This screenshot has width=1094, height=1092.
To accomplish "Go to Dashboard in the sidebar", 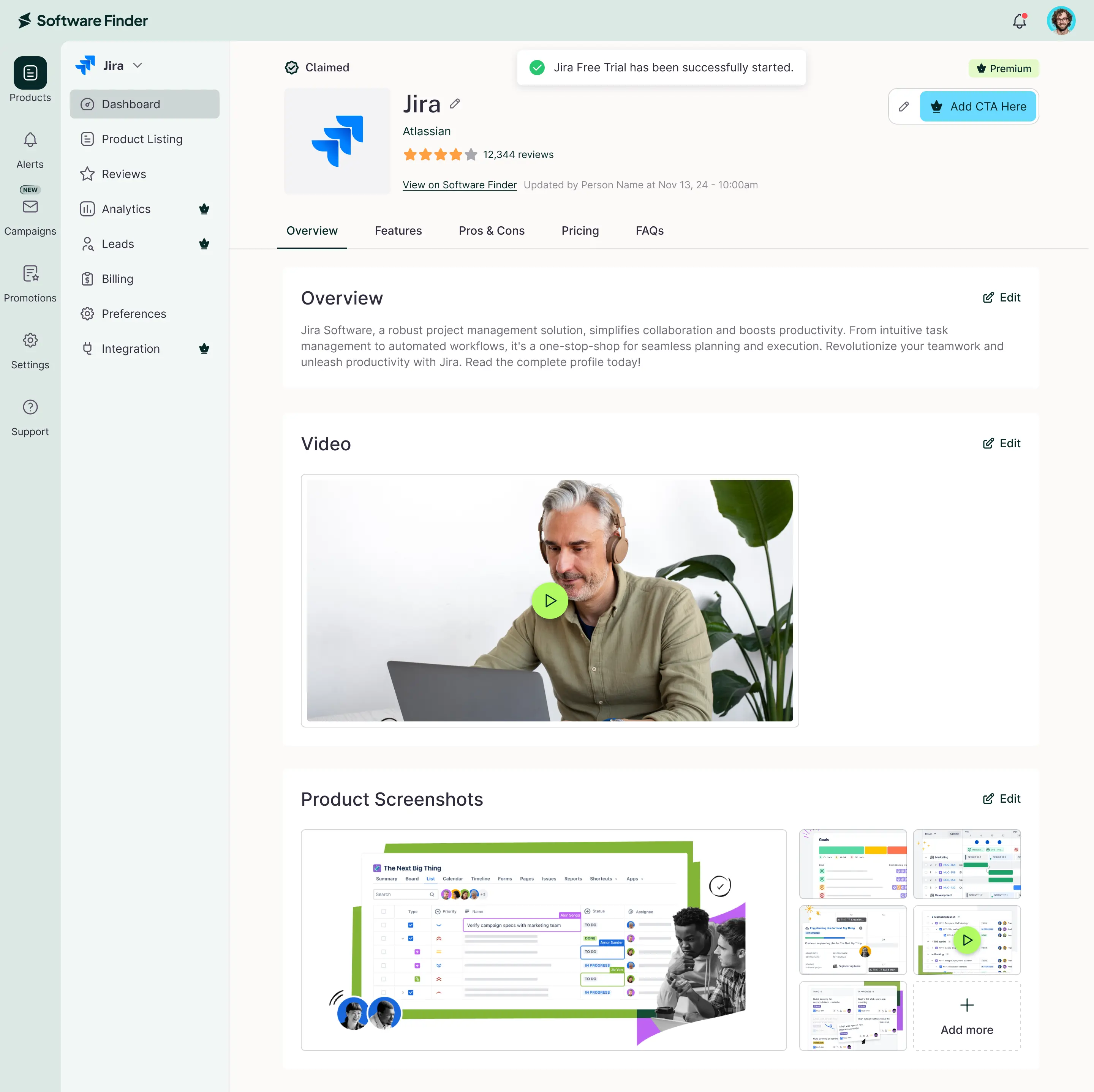I will (x=144, y=104).
